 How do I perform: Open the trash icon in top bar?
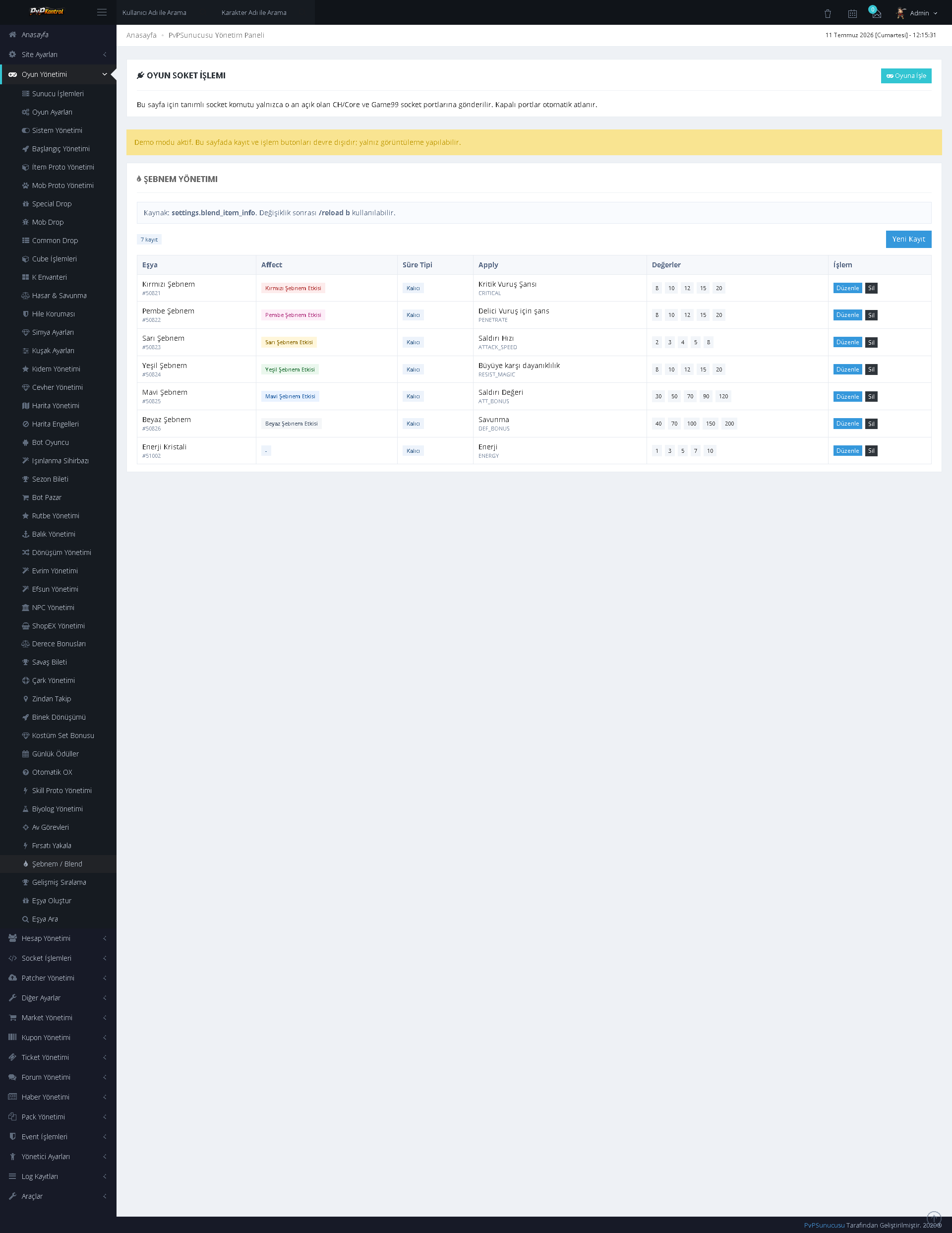point(827,13)
